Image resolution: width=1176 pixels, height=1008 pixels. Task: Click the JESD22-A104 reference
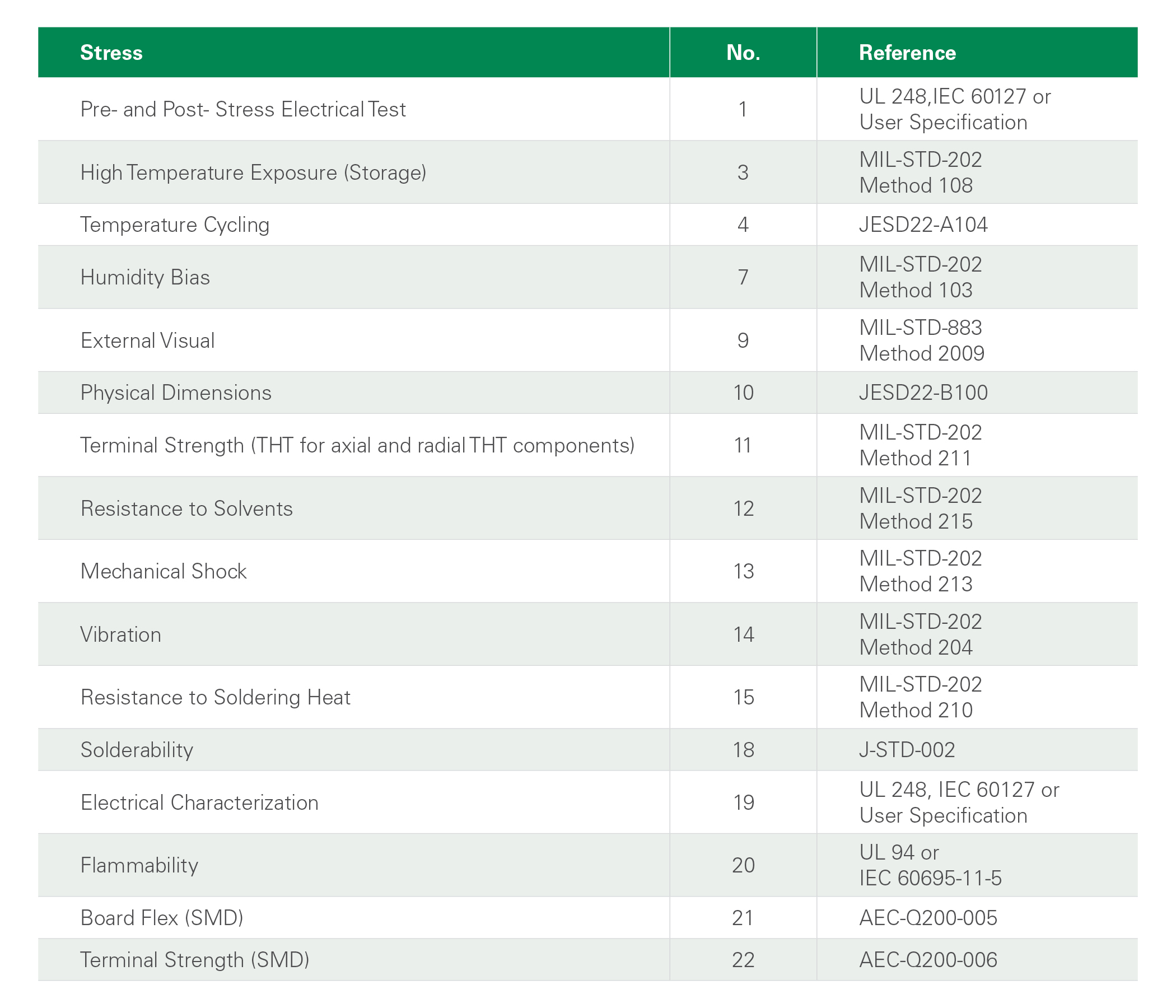pyautogui.click(x=923, y=225)
